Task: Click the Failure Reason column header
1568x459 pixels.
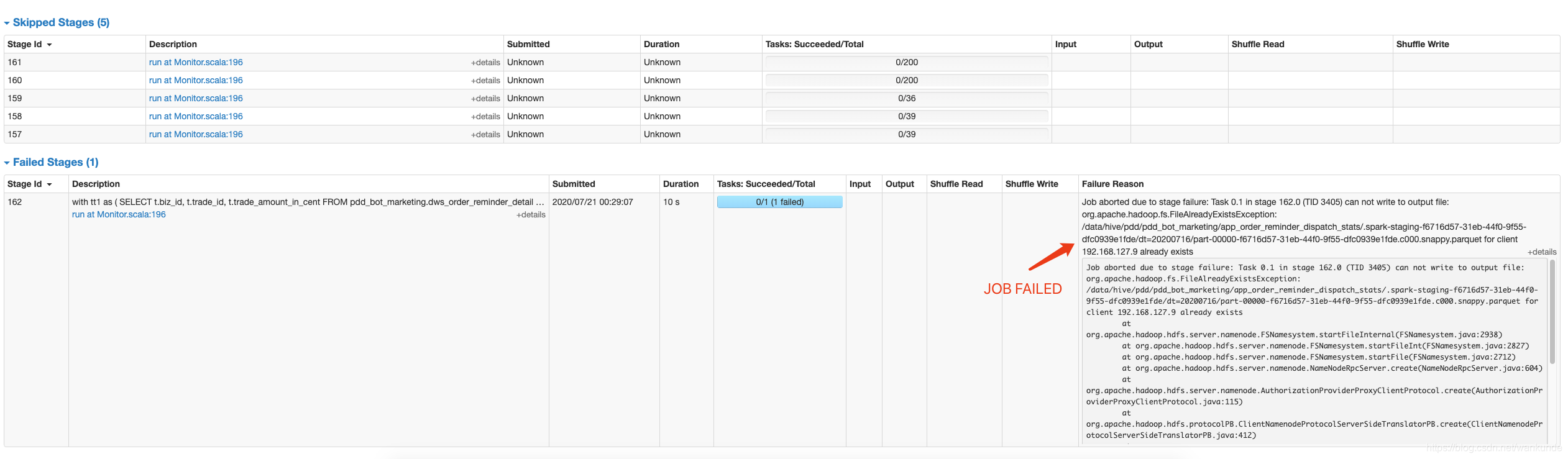Action: (1112, 184)
